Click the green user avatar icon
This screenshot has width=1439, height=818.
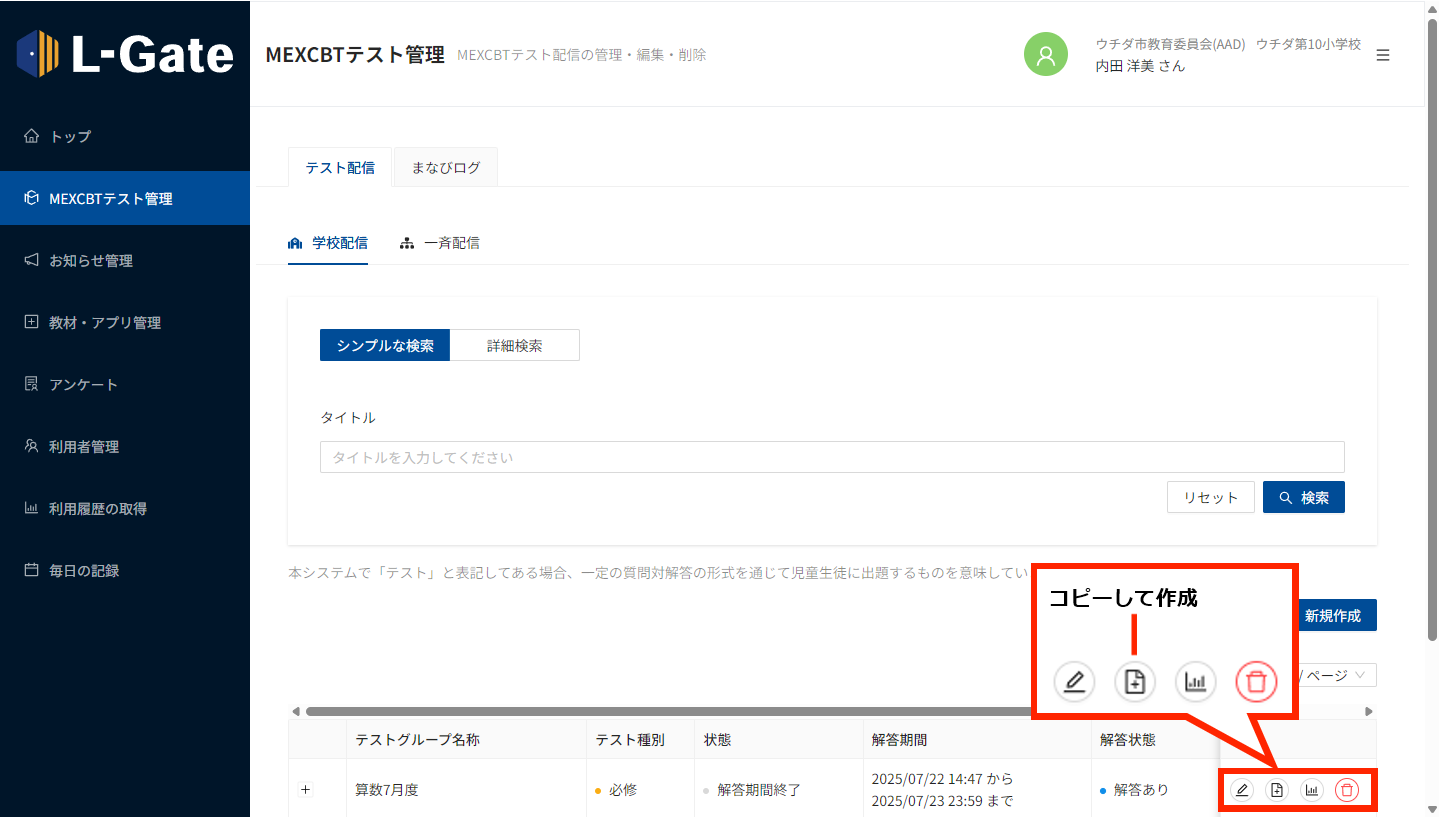coord(1046,54)
